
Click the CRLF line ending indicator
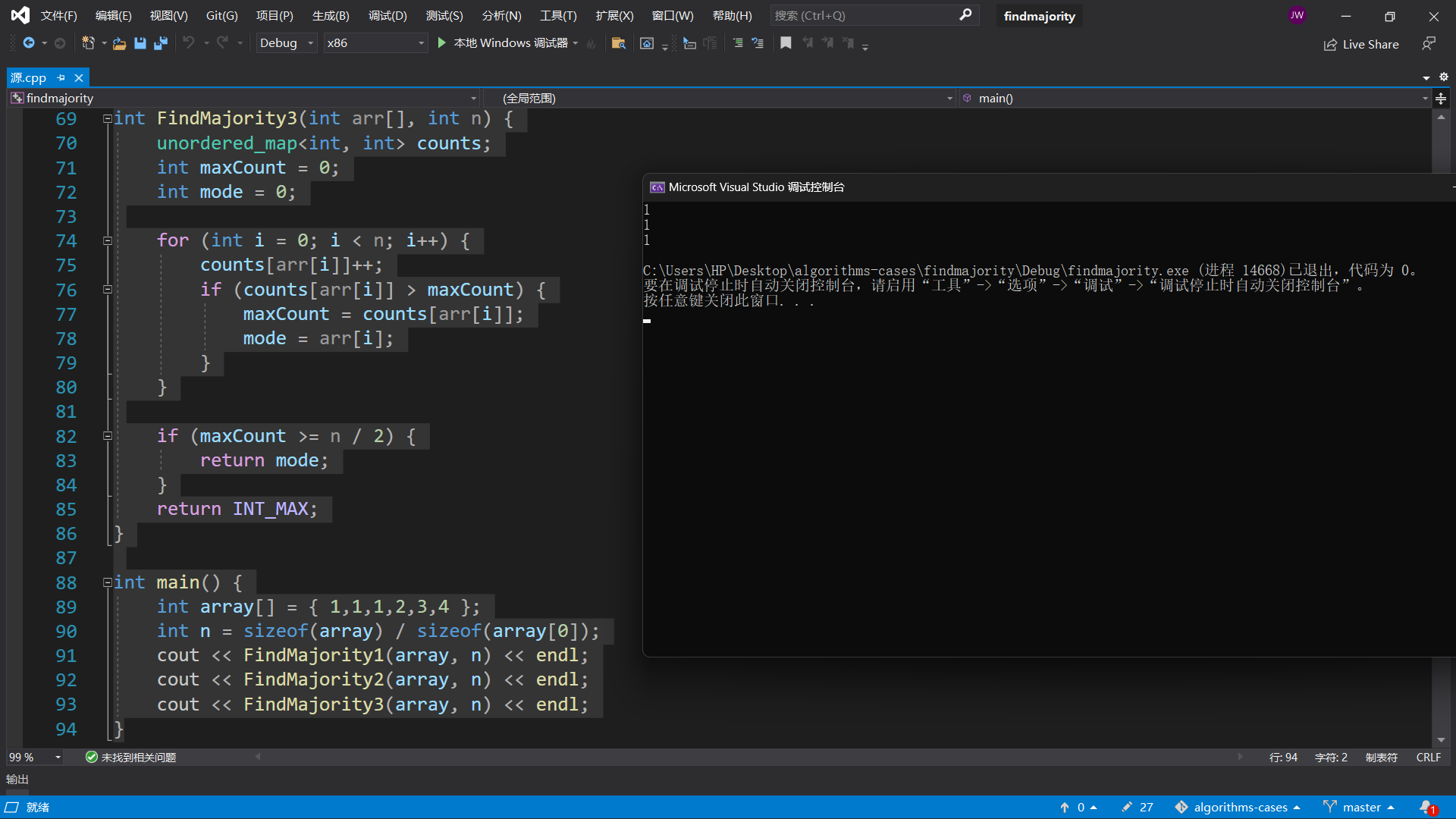coord(1429,758)
